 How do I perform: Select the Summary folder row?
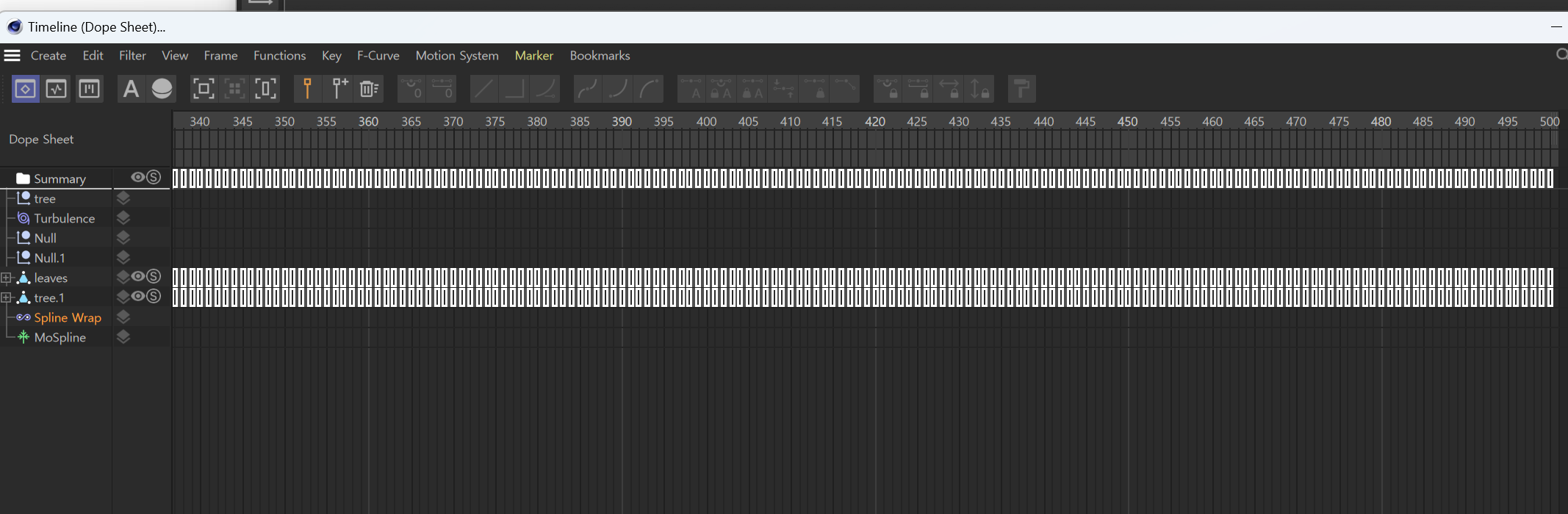click(x=56, y=178)
